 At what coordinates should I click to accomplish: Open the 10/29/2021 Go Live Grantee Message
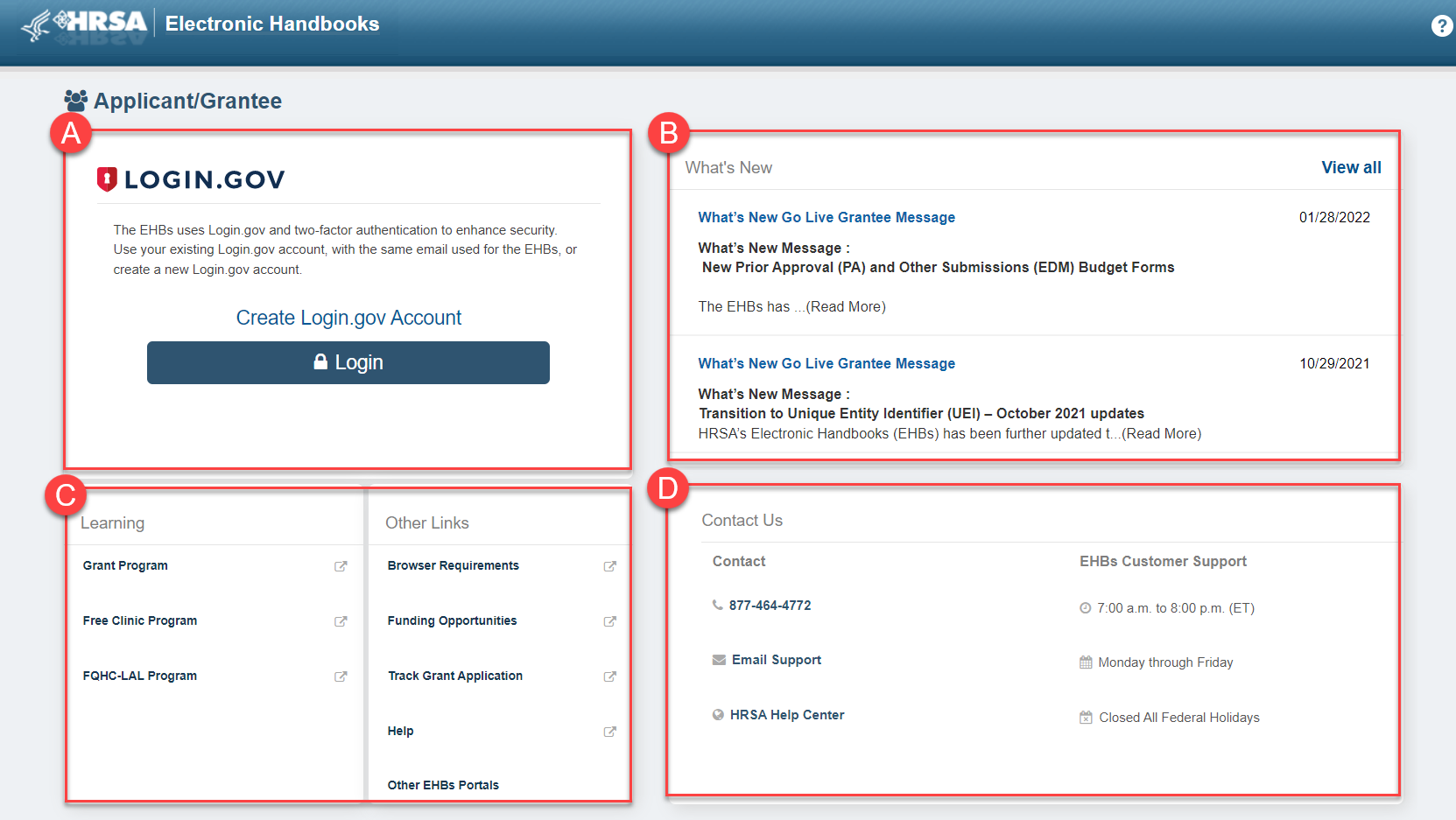pos(826,363)
